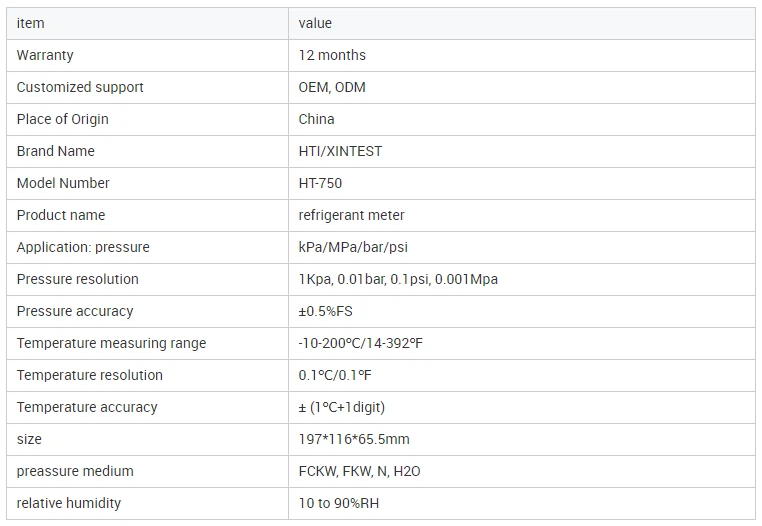Select the 'Place of Origin' label
Viewport: 762px width, 526px height.
(63, 119)
